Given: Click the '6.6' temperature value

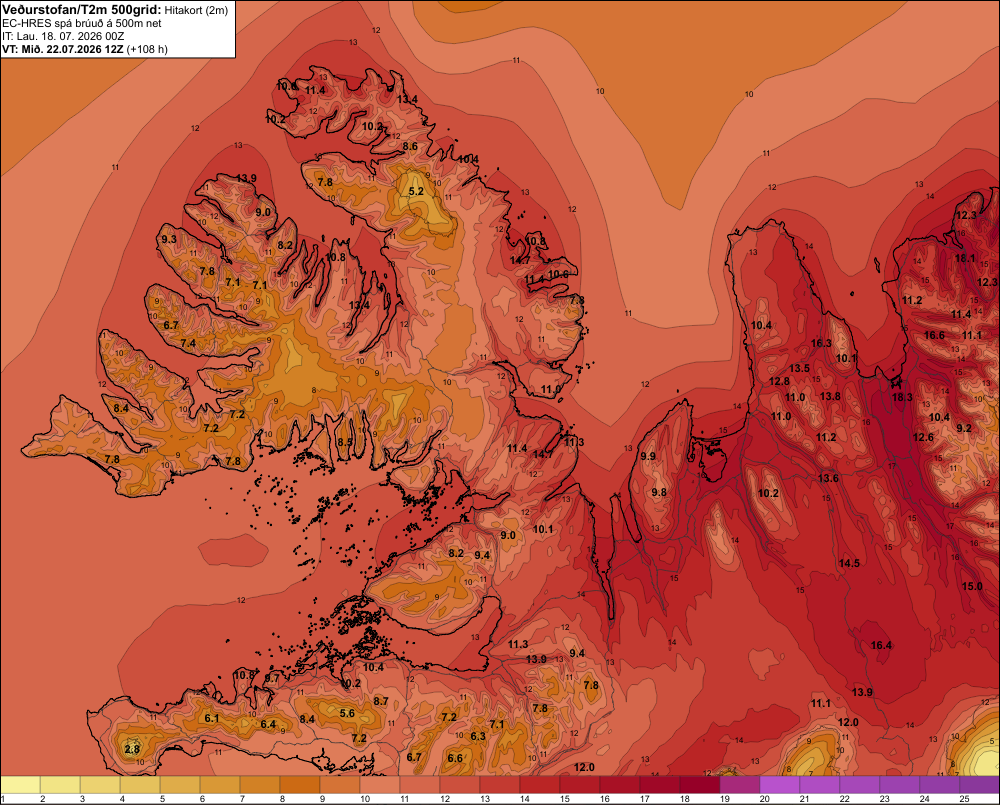Looking at the screenshot, I should point(455,758).
